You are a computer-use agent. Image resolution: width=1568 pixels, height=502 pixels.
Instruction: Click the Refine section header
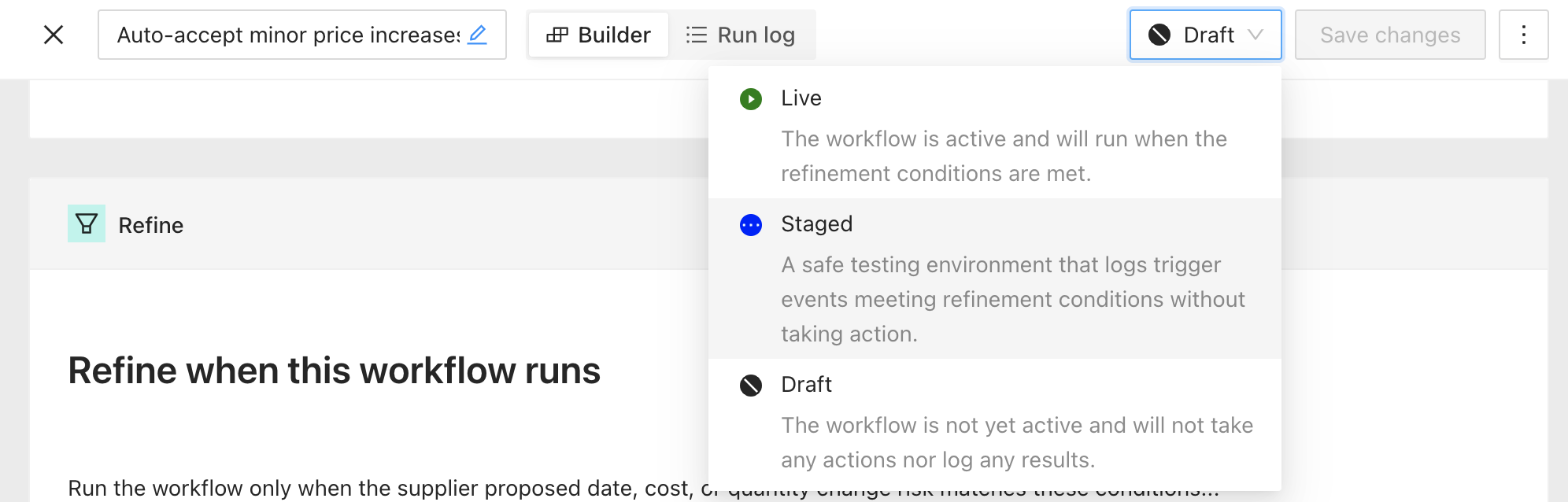click(368, 224)
